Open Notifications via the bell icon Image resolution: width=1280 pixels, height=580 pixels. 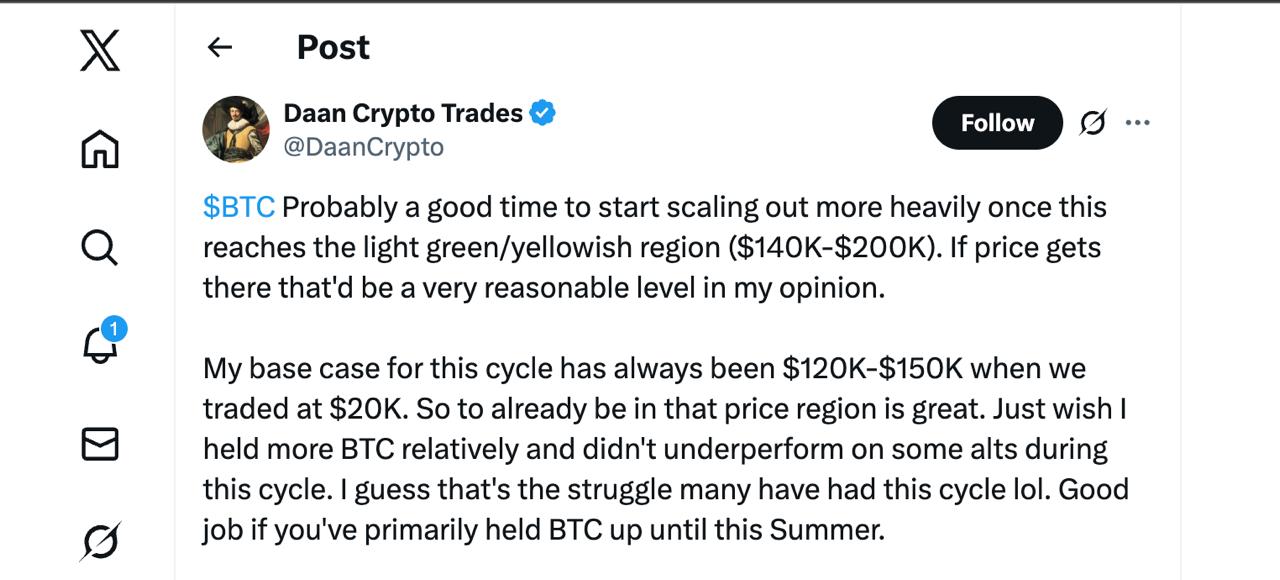tap(98, 346)
